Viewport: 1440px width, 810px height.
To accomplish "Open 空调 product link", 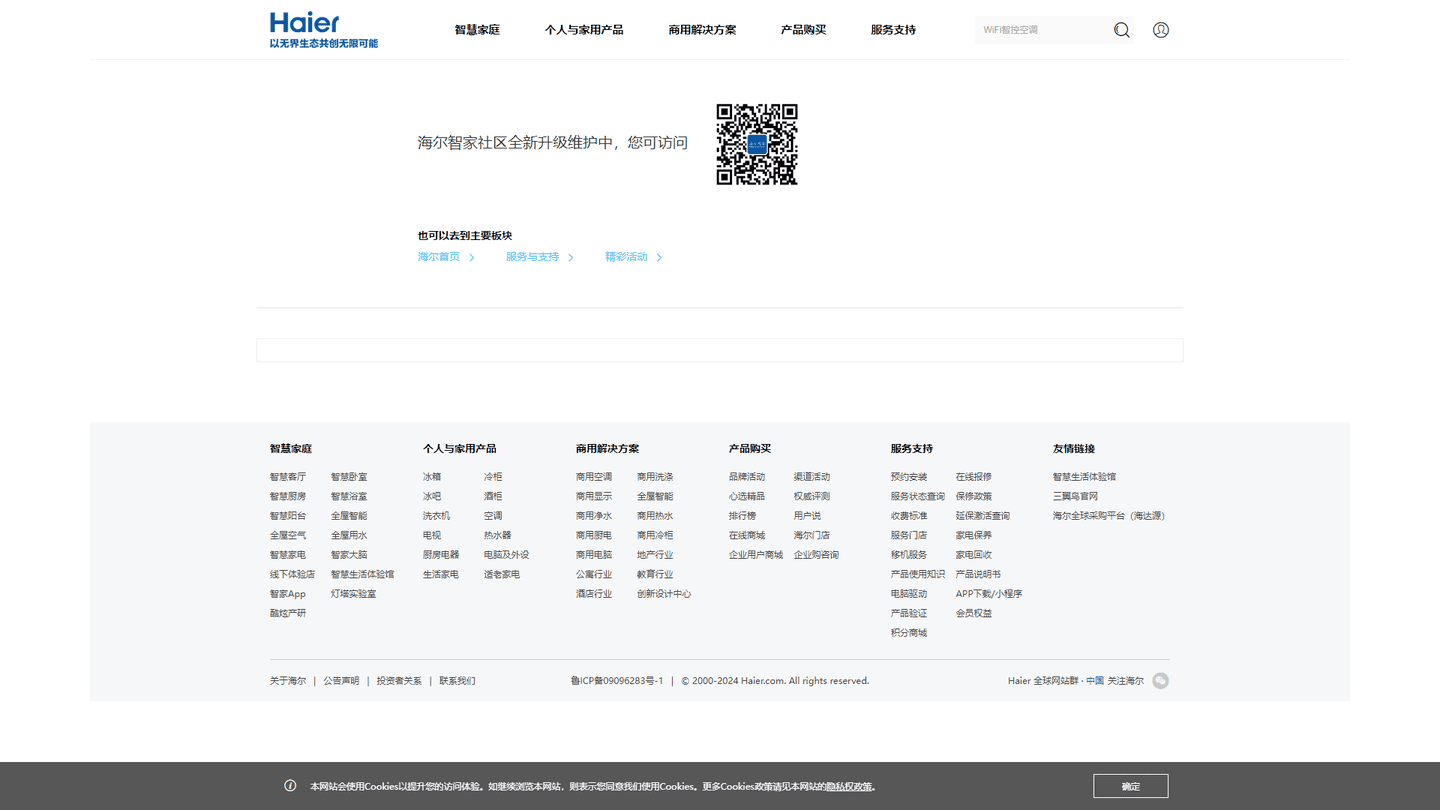I will pyautogui.click(x=493, y=516).
